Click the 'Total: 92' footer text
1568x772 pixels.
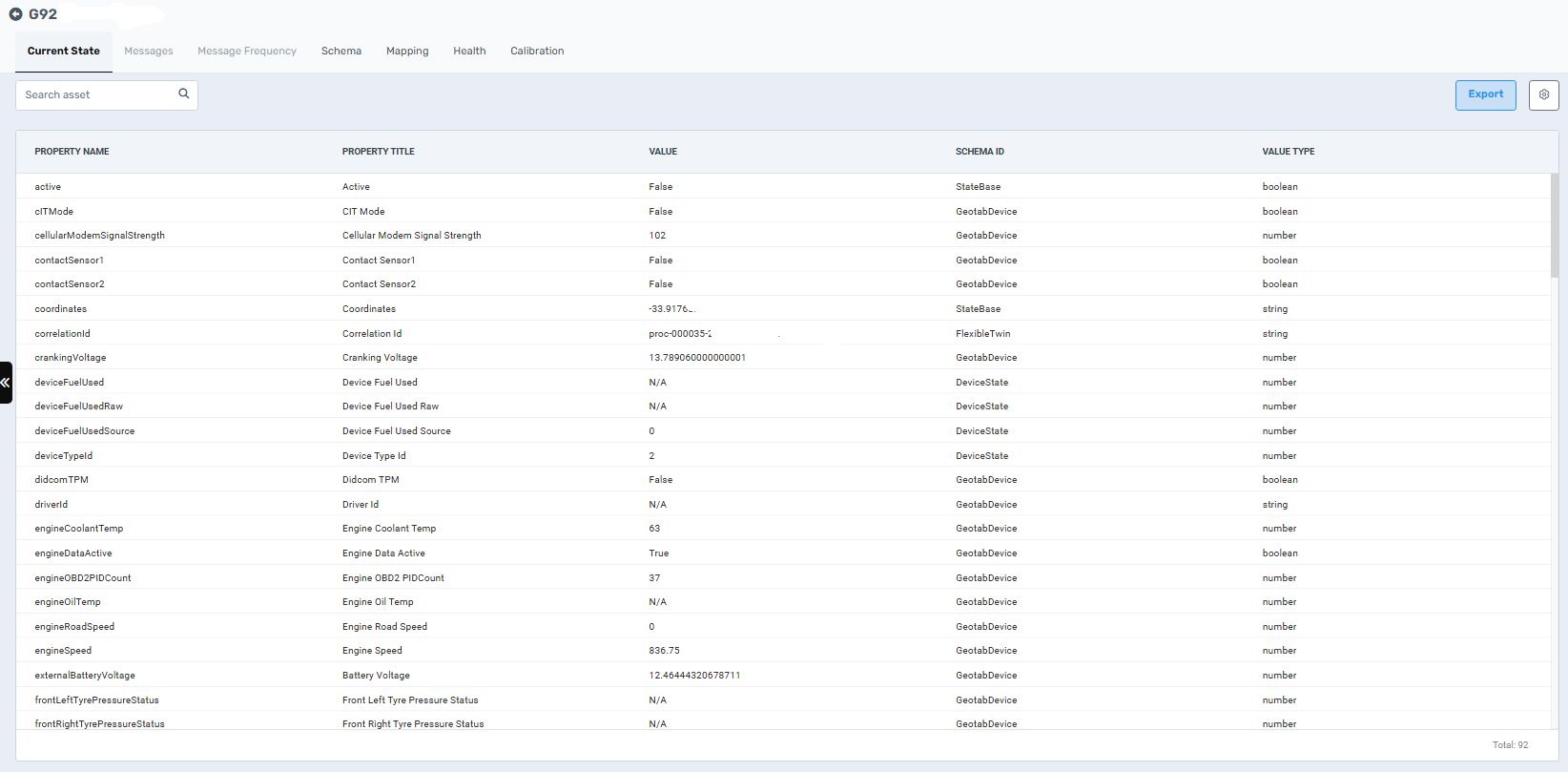point(1510,745)
